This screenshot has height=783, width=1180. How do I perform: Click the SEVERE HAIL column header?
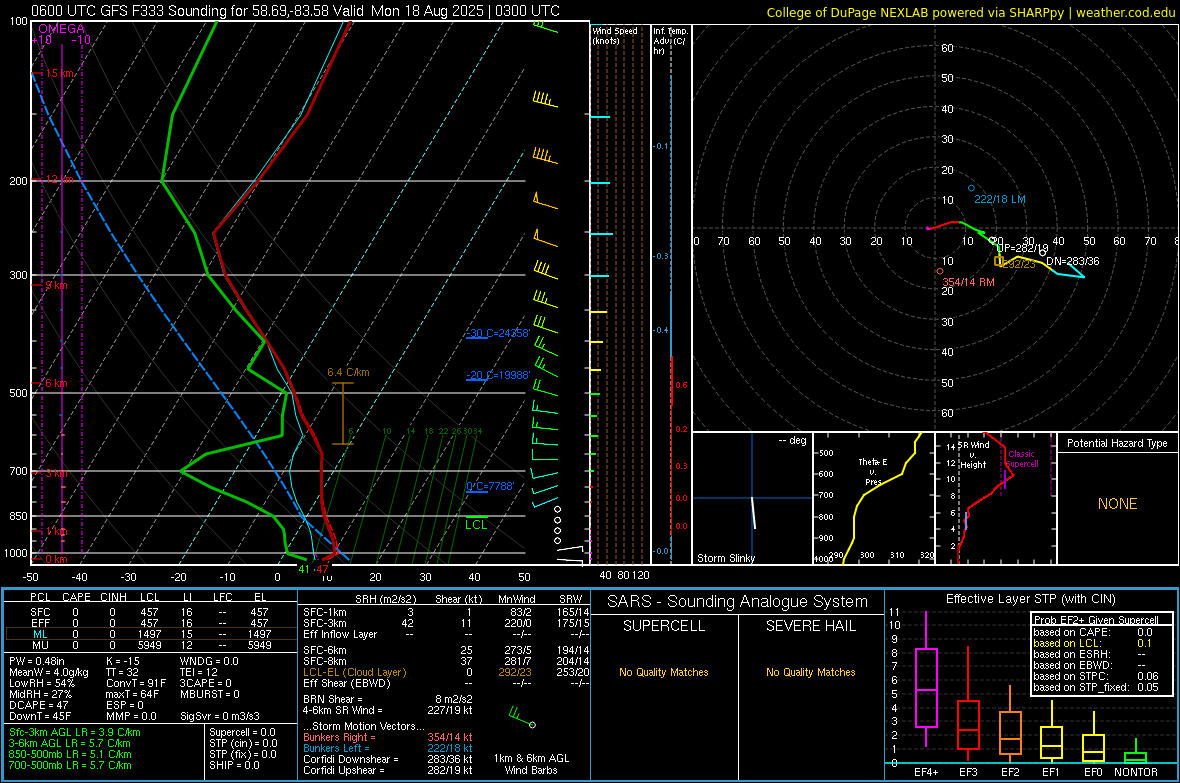click(810, 626)
